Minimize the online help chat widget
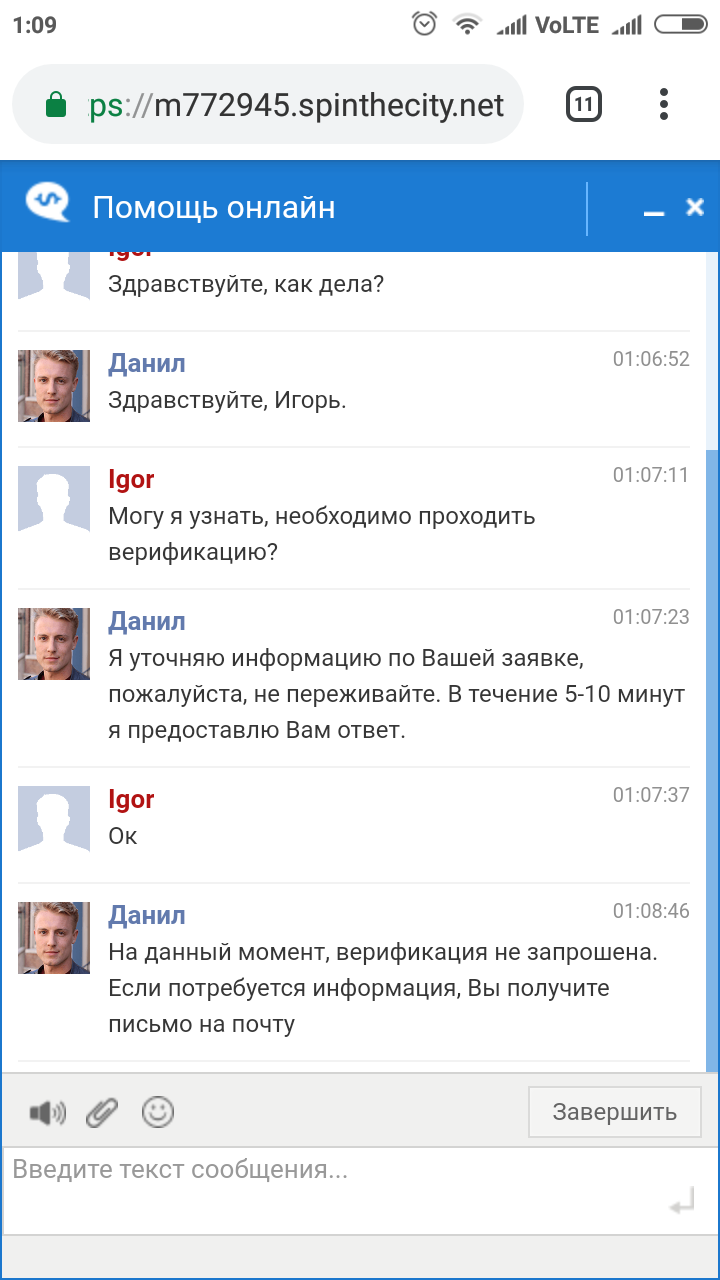720x1280 pixels. pyautogui.click(x=654, y=211)
